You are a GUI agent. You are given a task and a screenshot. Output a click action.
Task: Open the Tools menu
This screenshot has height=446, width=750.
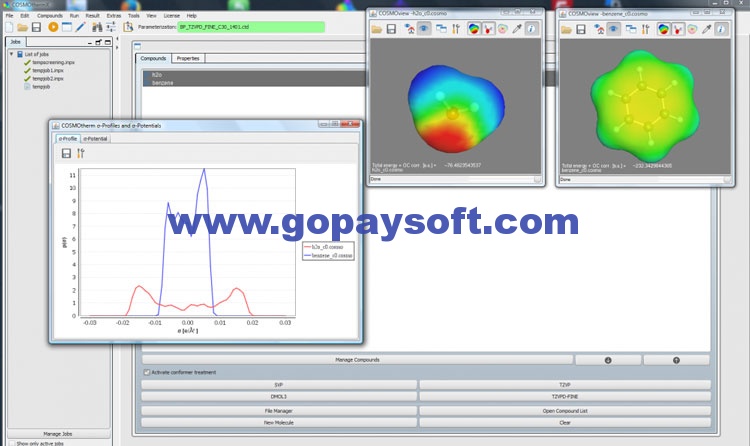tap(134, 16)
